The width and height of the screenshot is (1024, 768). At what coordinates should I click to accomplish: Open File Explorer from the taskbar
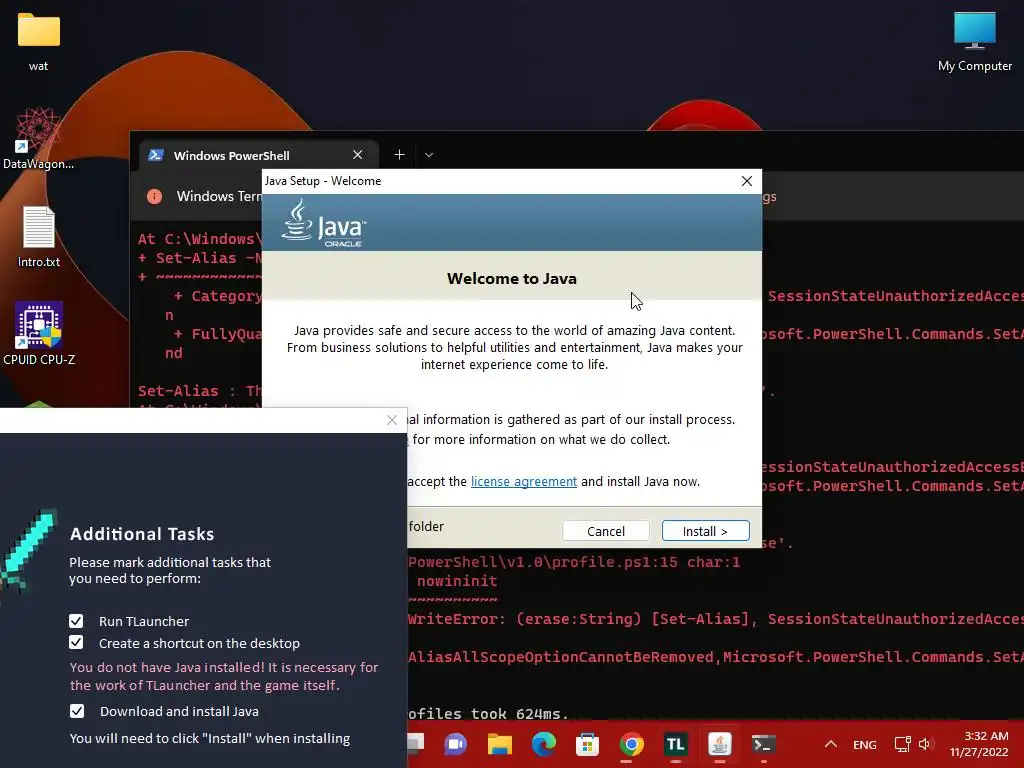click(x=500, y=744)
